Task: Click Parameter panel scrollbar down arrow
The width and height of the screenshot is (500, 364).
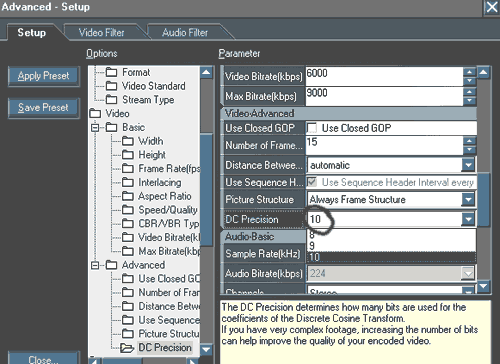Action: (x=483, y=286)
